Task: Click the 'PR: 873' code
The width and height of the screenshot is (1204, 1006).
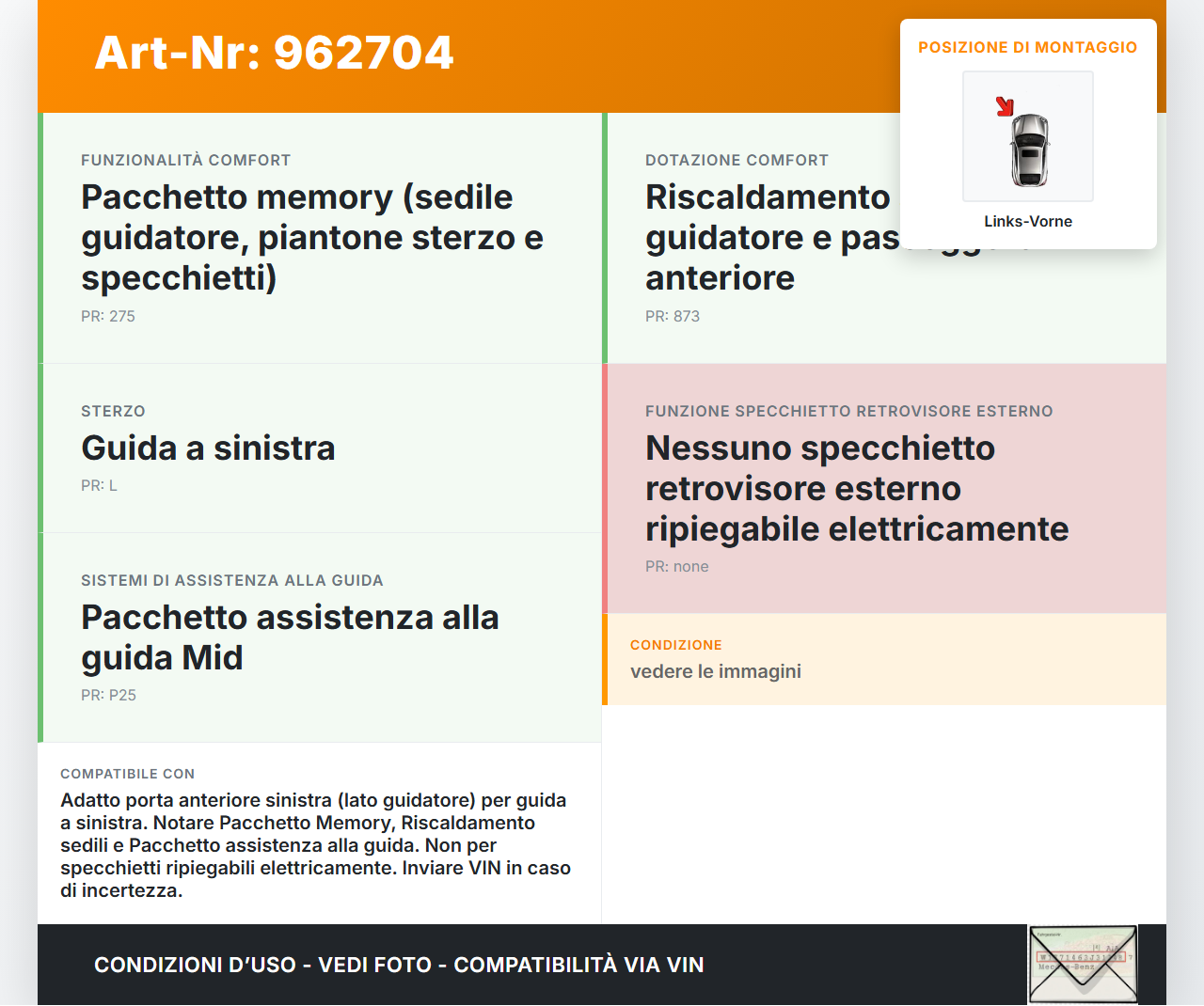Action: [x=673, y=316]
